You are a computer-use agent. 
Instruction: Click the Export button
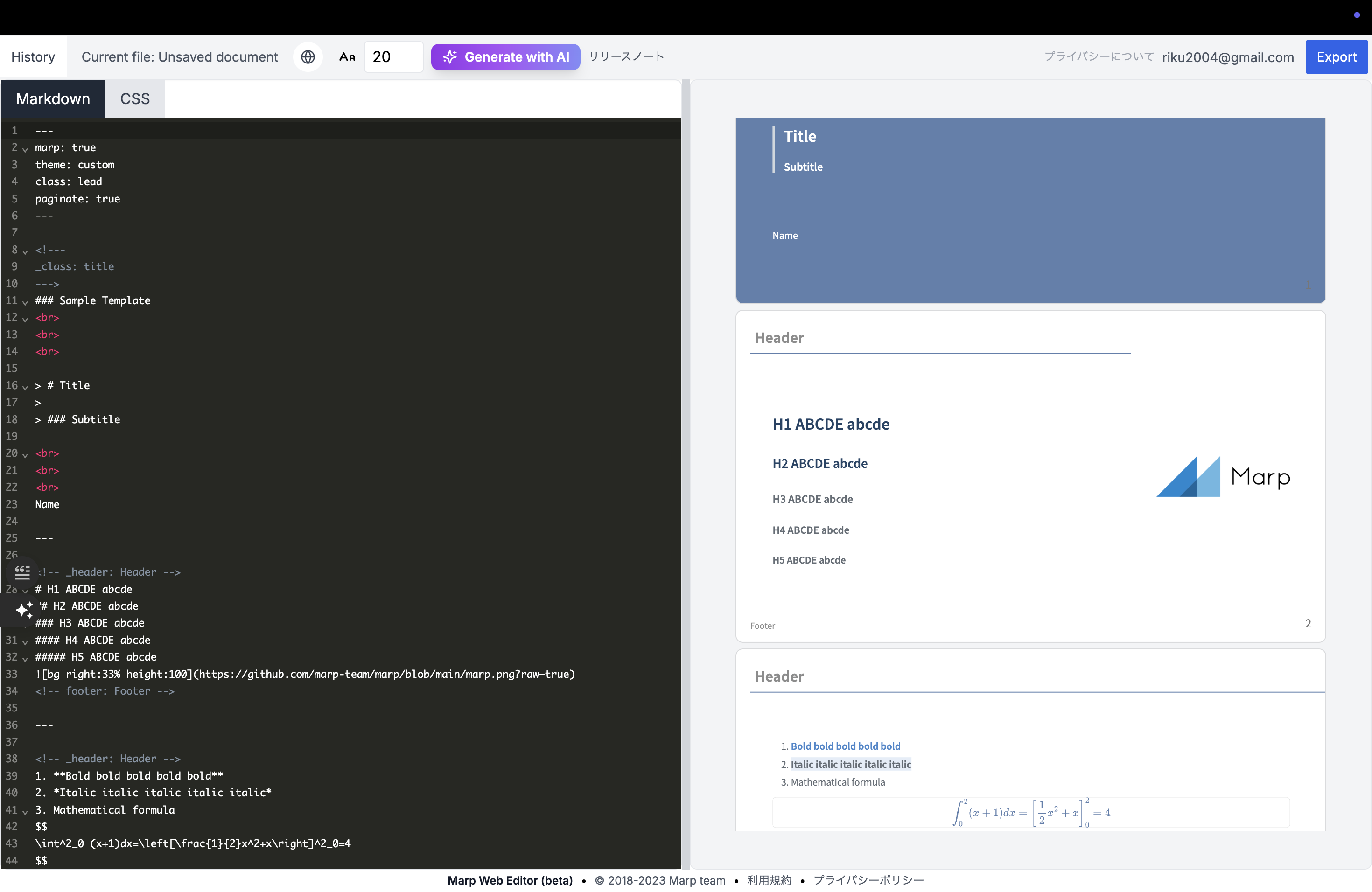(1336, 56)
